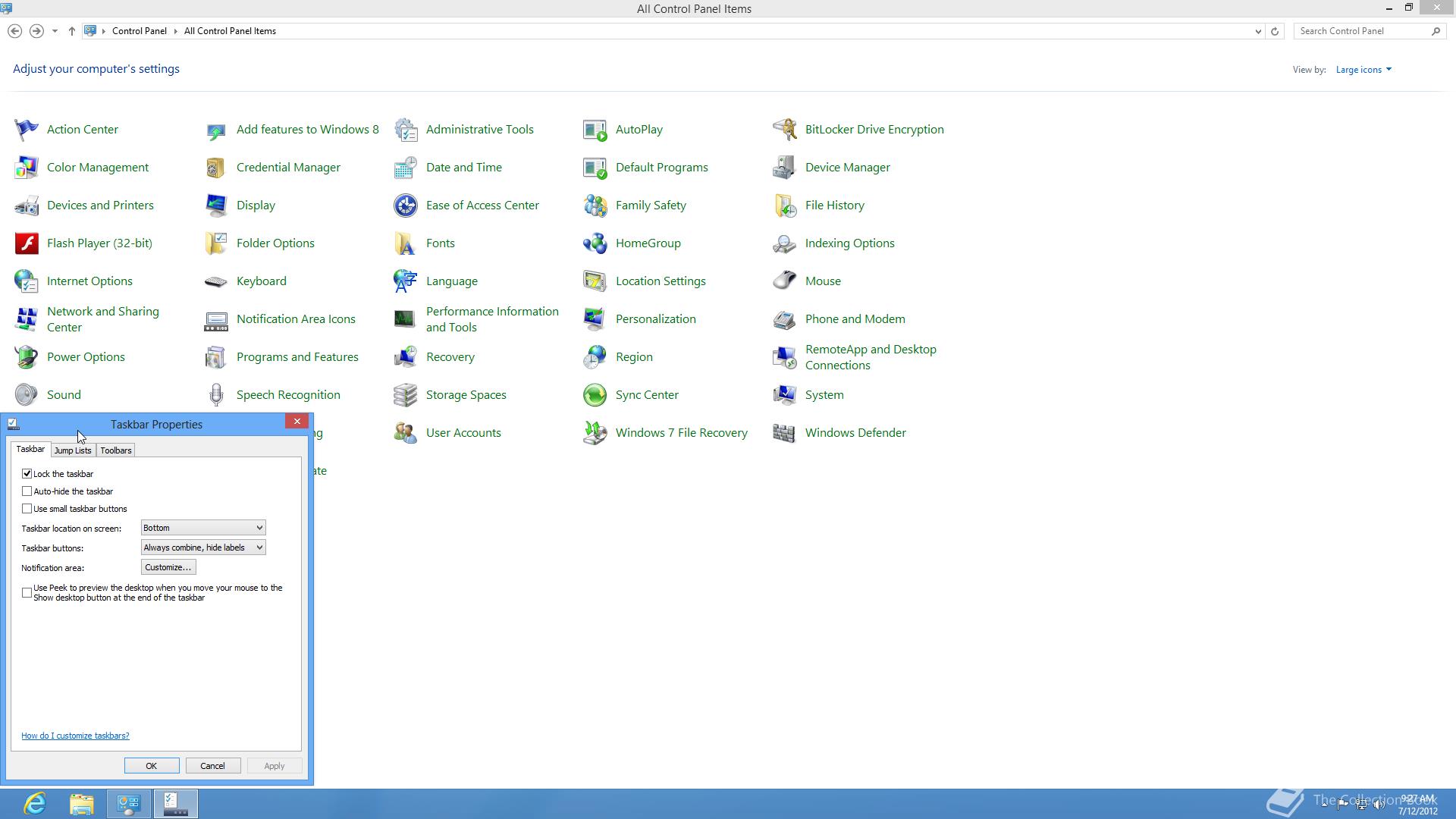Viewport: 1456px width, 819px height.
Task: Open the Folder Options icon
Action: click(216, 243)
